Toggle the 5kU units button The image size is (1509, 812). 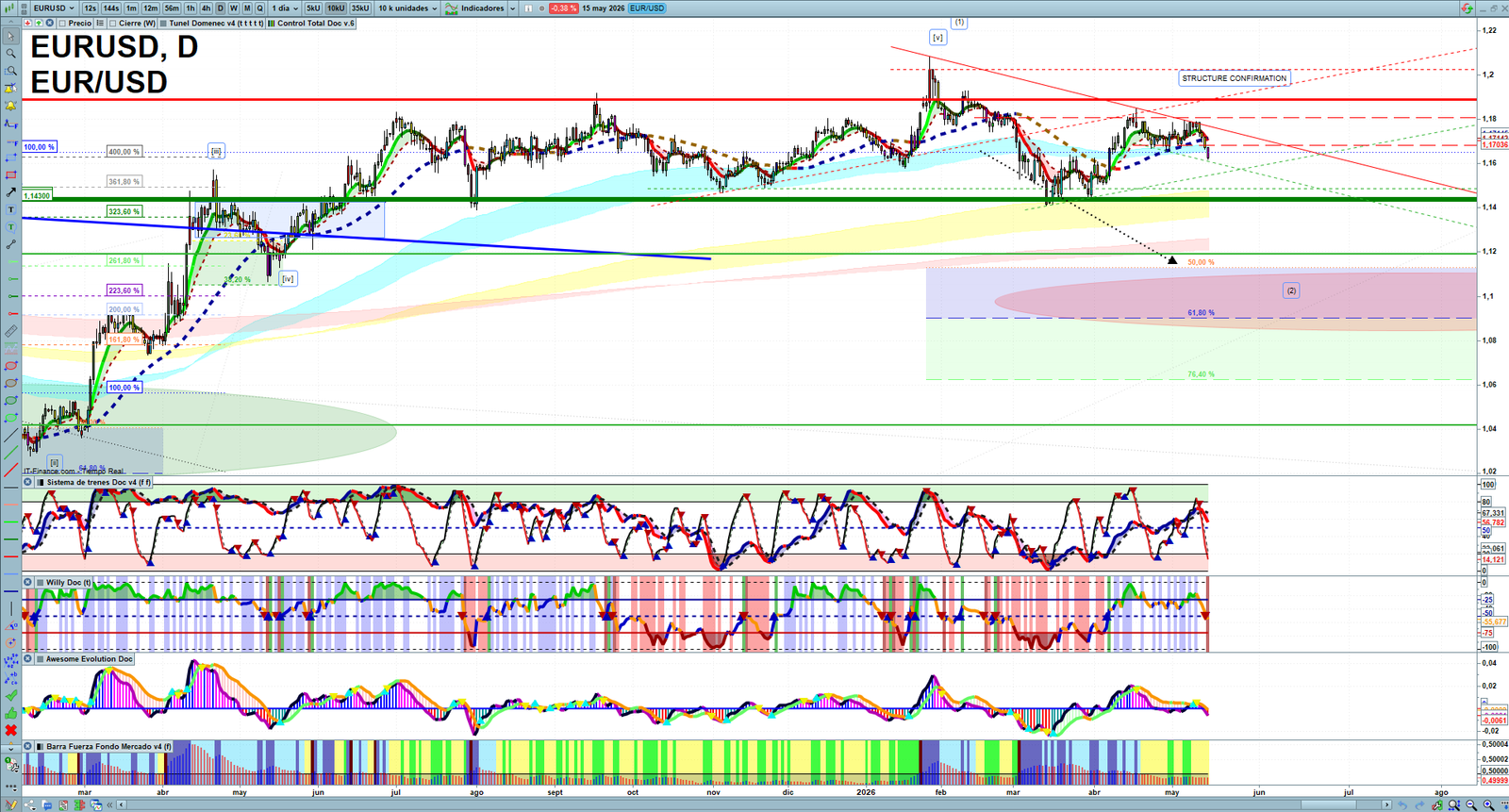click(313, 8)
